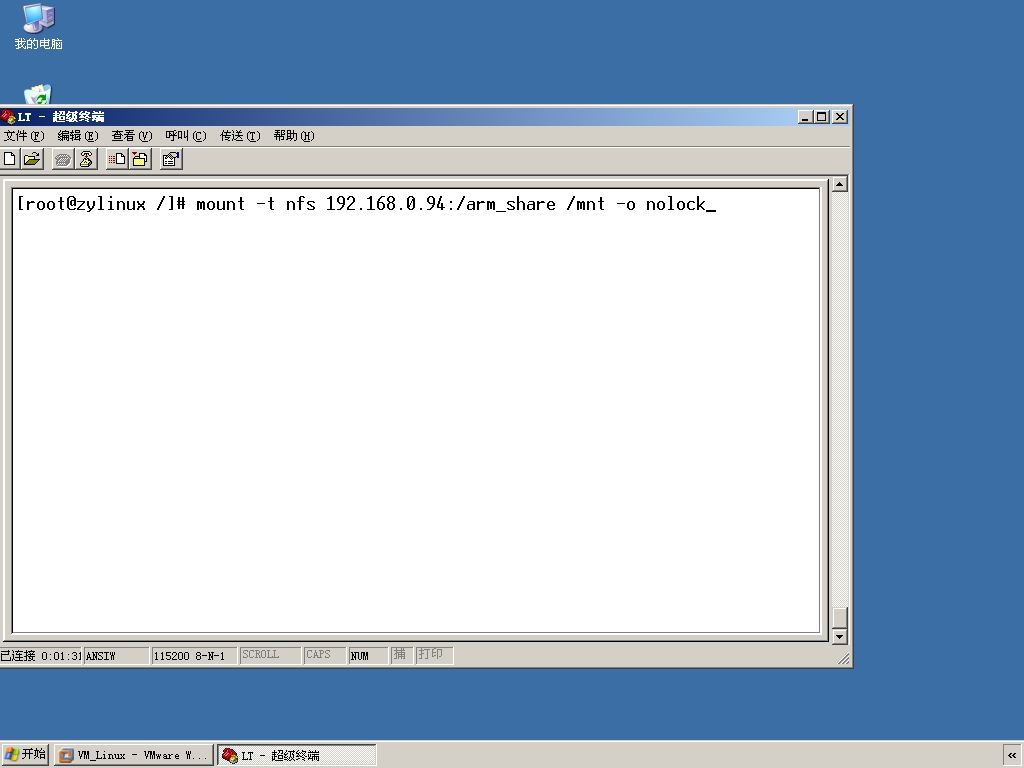
Task: Click the vertical scrollbar thumb
Action: [x=840, y=617]
